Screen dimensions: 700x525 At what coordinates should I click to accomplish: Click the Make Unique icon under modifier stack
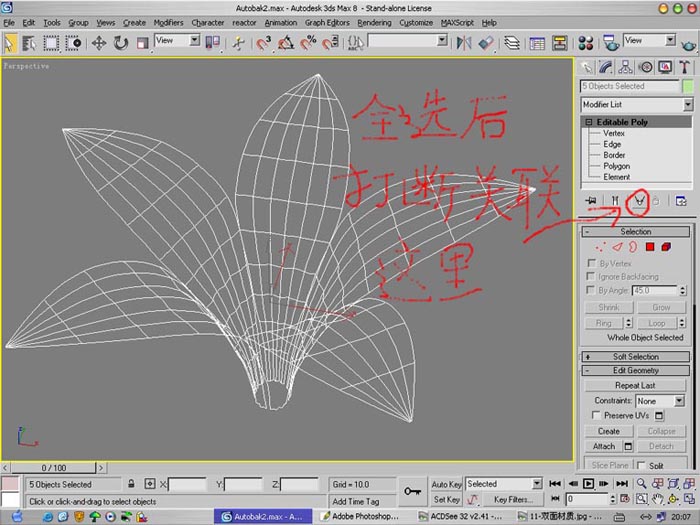tap(640, 201)
